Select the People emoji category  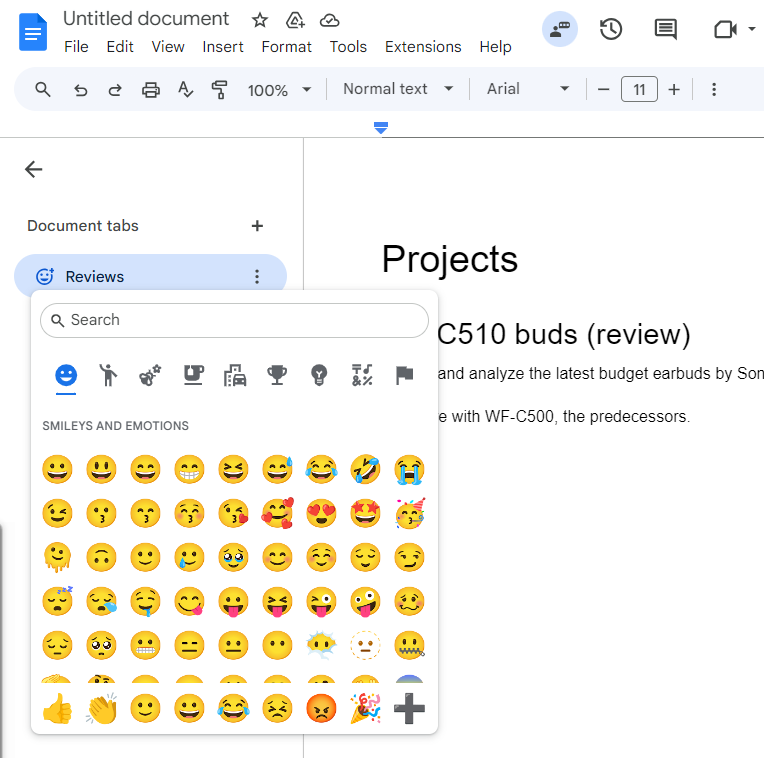click(108, 375)
